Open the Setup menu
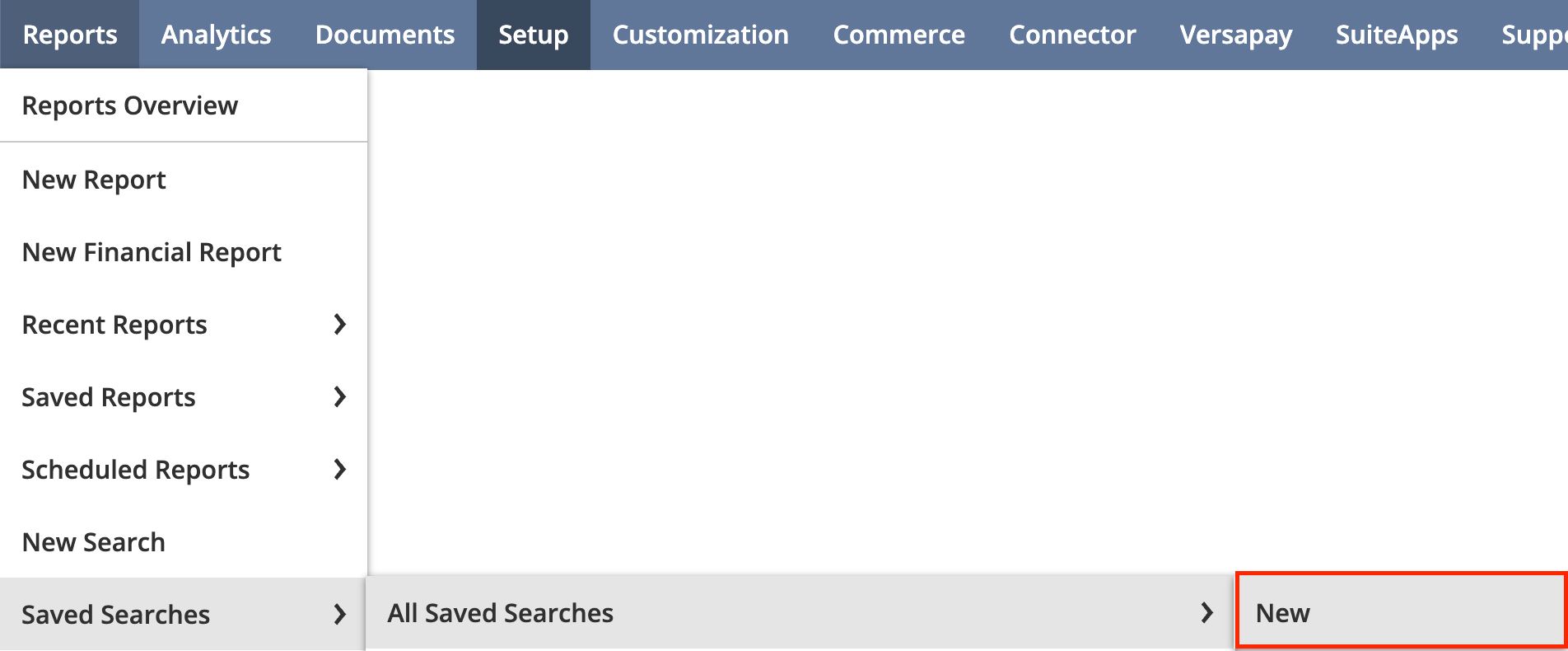Viewport: 1568px width, 651px height. pos(533,35)
